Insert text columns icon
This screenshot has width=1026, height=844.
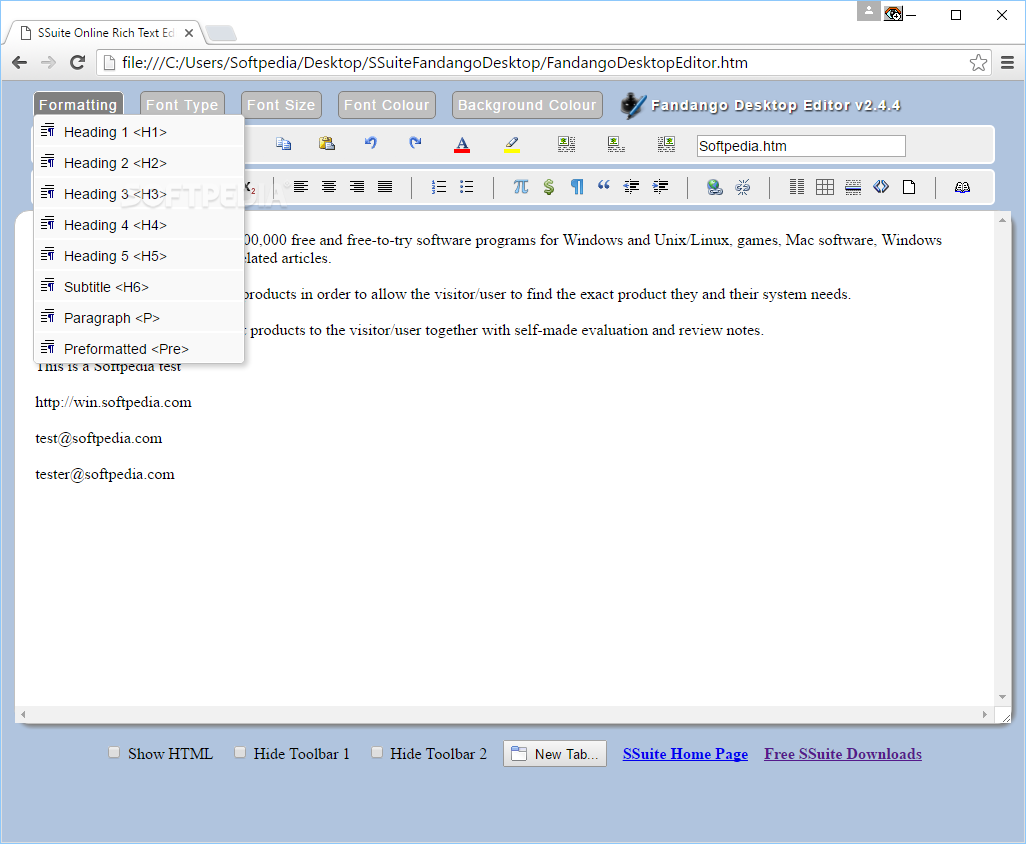tap(797, 187)
